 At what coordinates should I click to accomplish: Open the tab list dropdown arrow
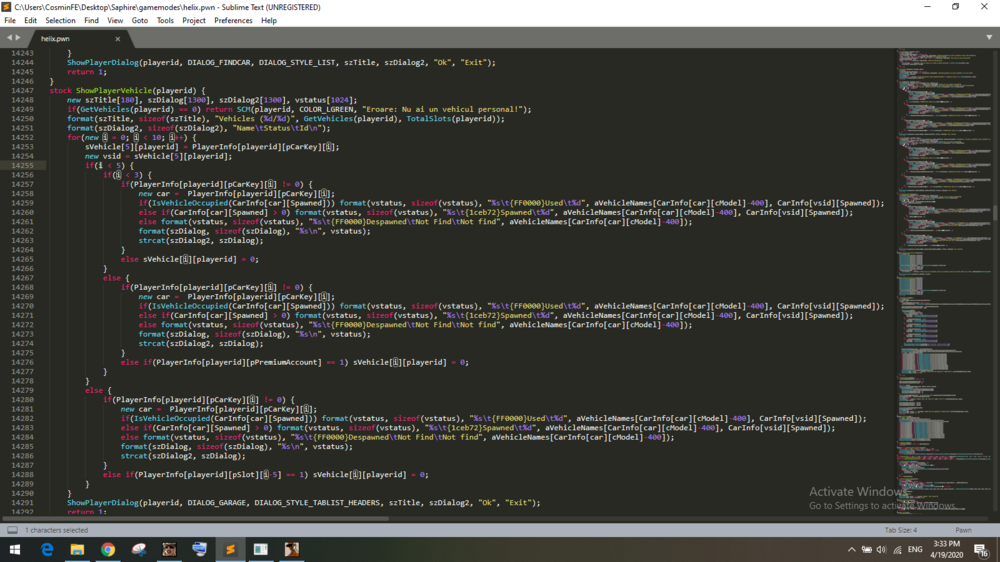tap(989, 38)
